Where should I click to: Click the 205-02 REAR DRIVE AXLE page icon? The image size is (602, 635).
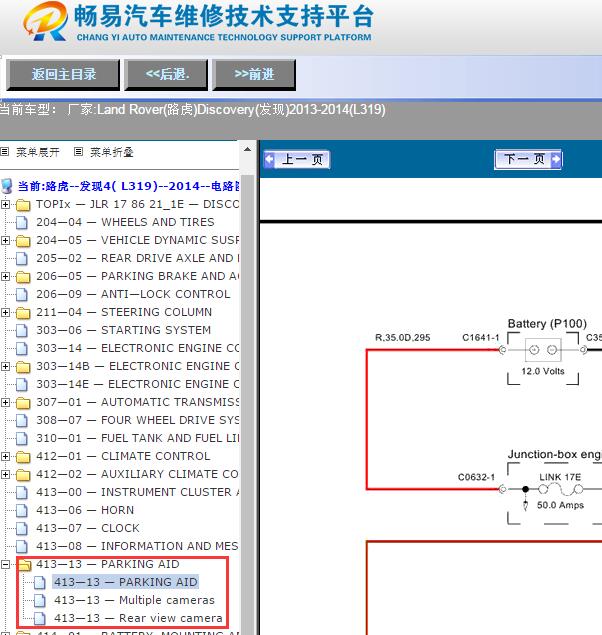22,258
